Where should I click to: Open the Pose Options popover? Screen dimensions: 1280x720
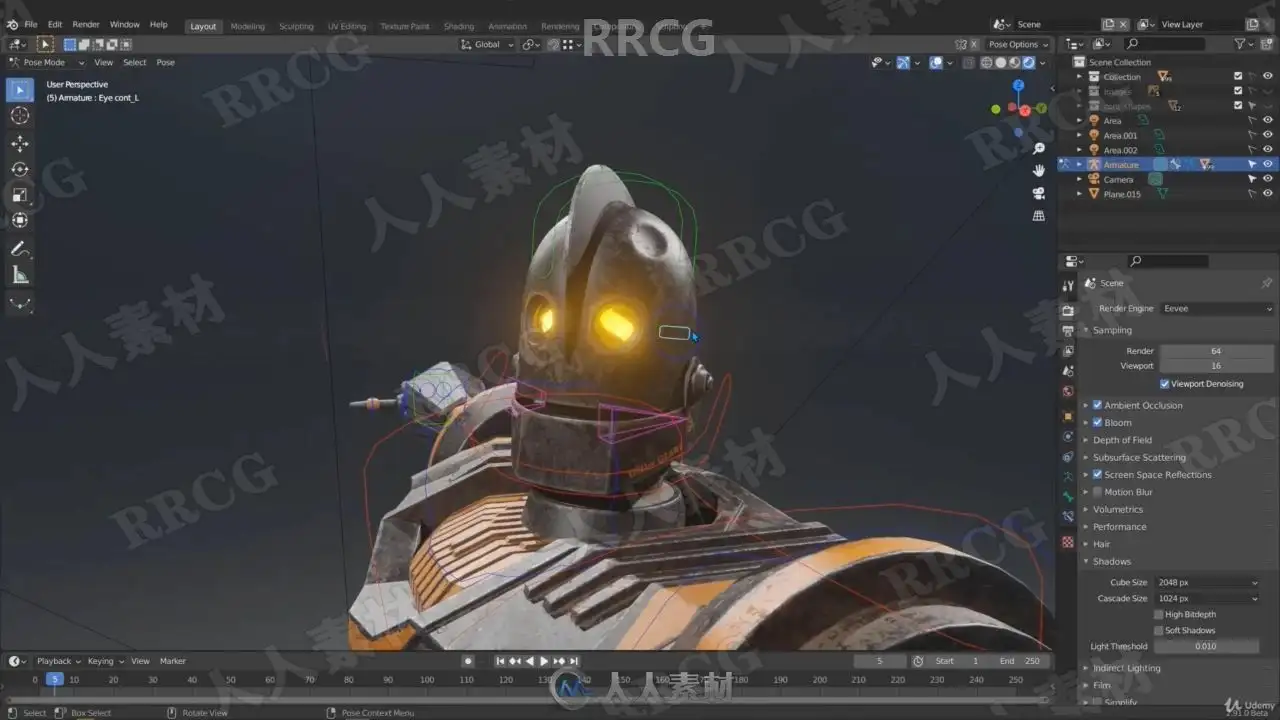[x=1018, y=44]
